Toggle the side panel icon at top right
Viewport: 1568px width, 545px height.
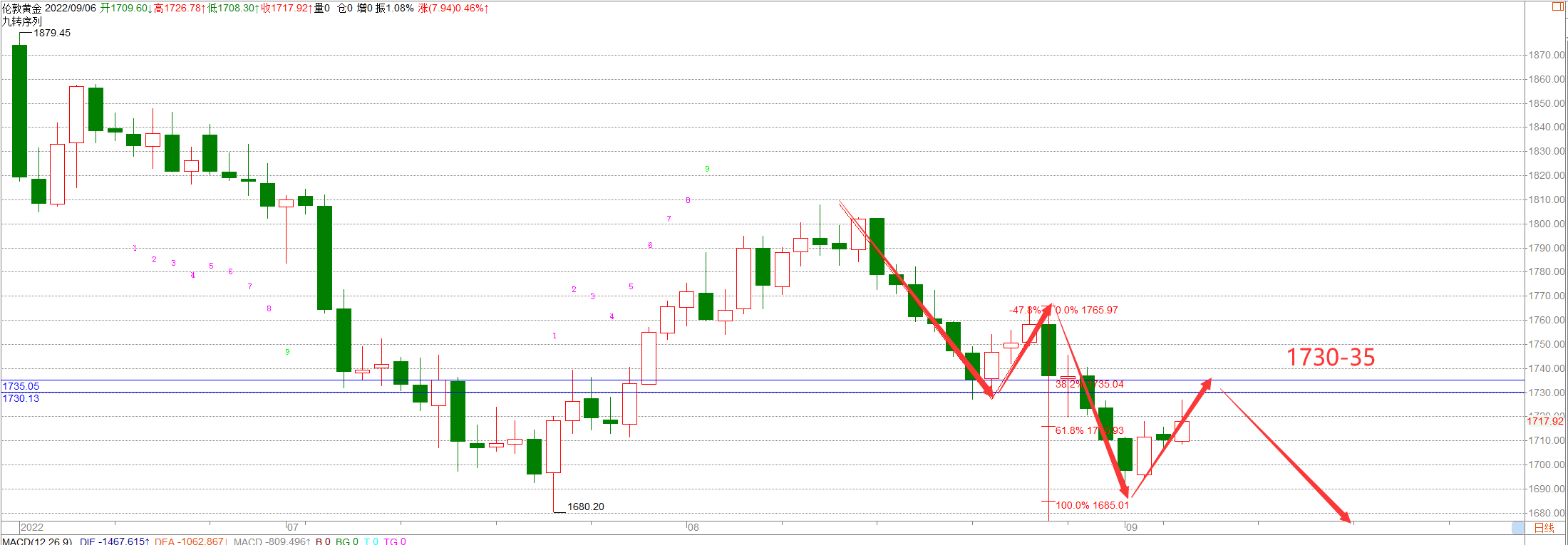pos(1557,6)
